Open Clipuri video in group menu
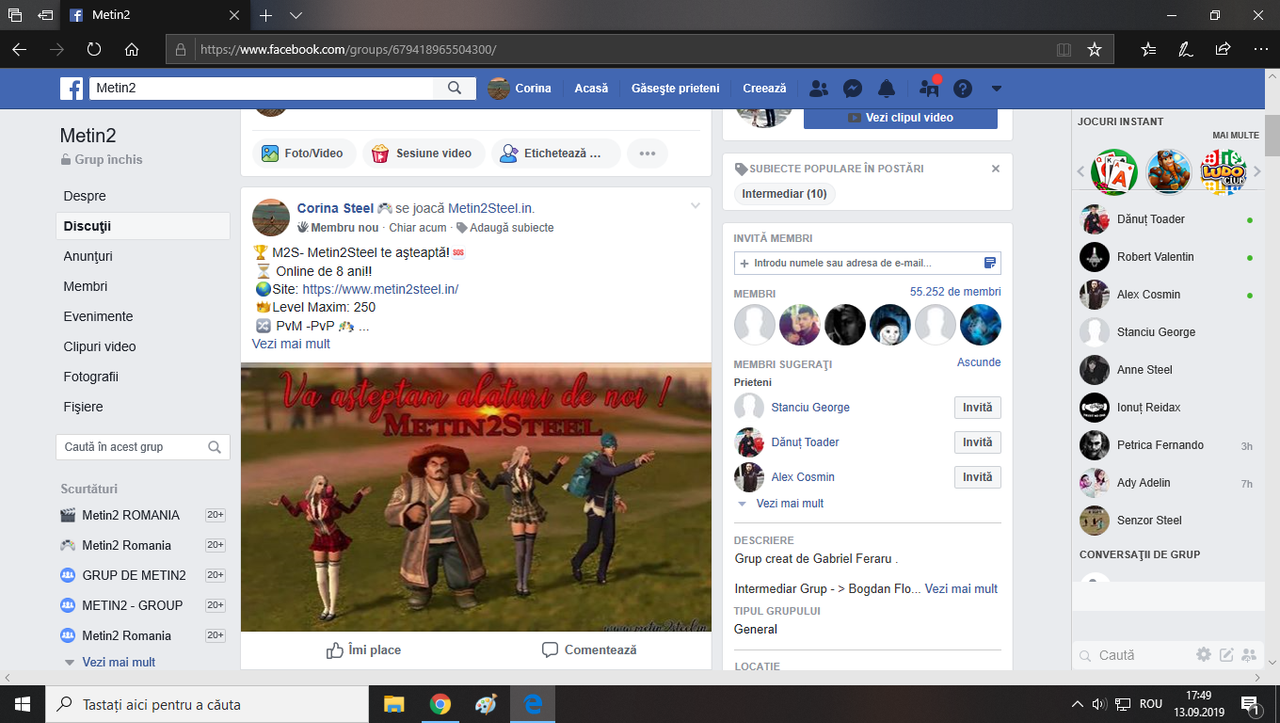The height and width of the screenshot is (723, 1280). tap(100, 347)
